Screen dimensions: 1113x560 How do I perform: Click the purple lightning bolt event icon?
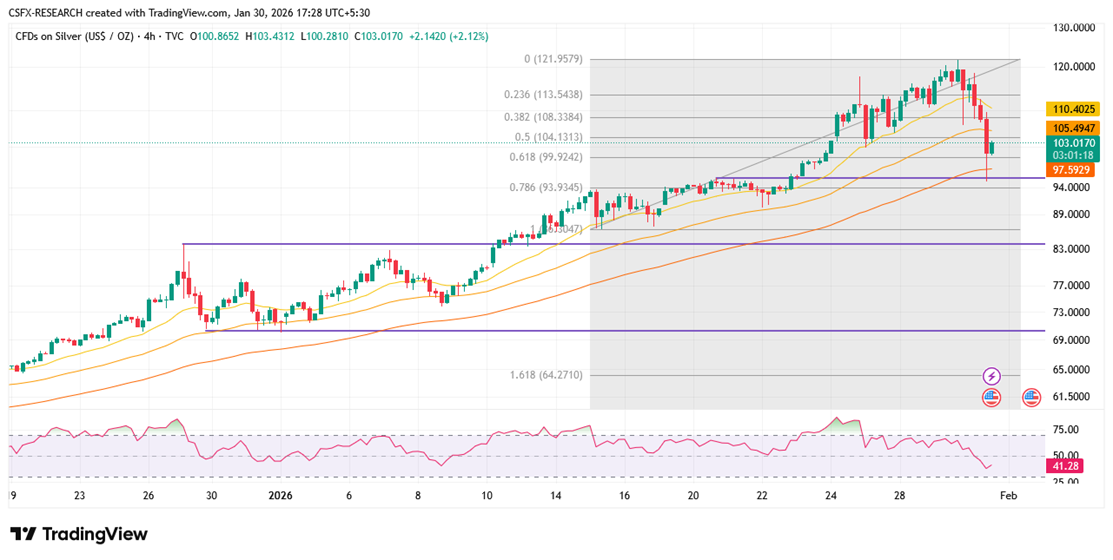[991, 376]
